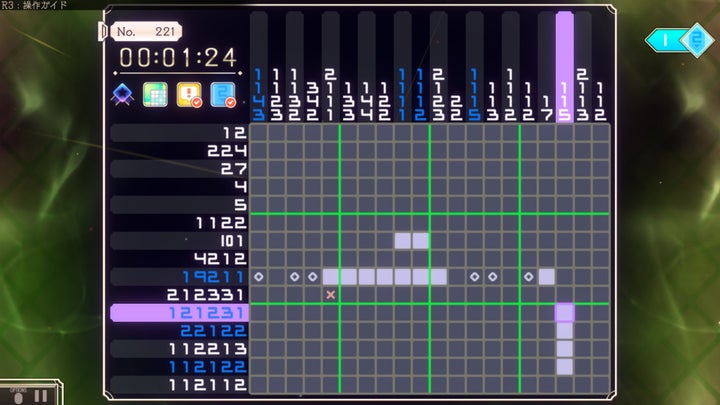This screenshot has width=720, height=405.
Task: Expand the tab handle left of No. 221
Action: 103,32
